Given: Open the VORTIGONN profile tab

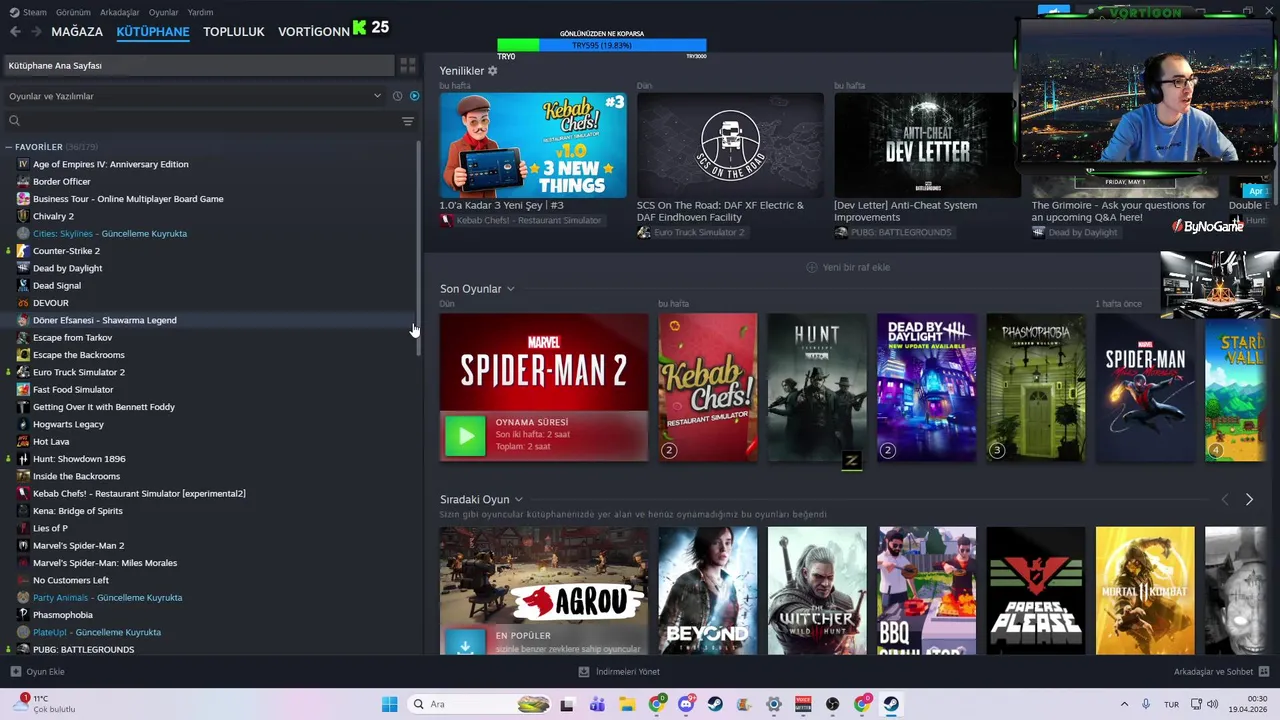Looking at the screenshot, I should coord(314,31).
